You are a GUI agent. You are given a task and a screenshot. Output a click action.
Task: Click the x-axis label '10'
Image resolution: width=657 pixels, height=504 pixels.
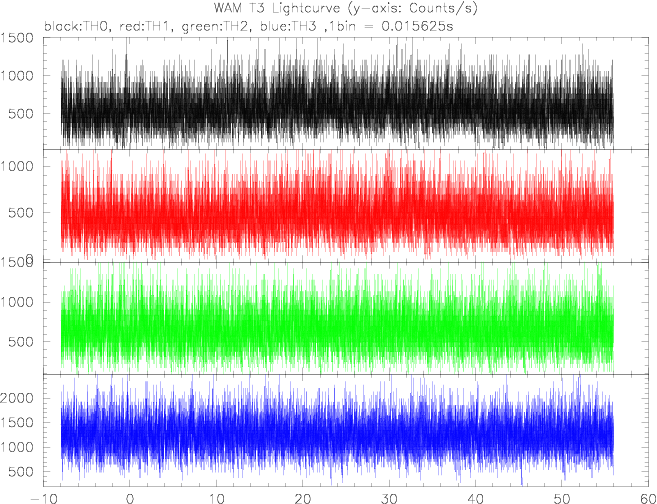click(216, 499)
